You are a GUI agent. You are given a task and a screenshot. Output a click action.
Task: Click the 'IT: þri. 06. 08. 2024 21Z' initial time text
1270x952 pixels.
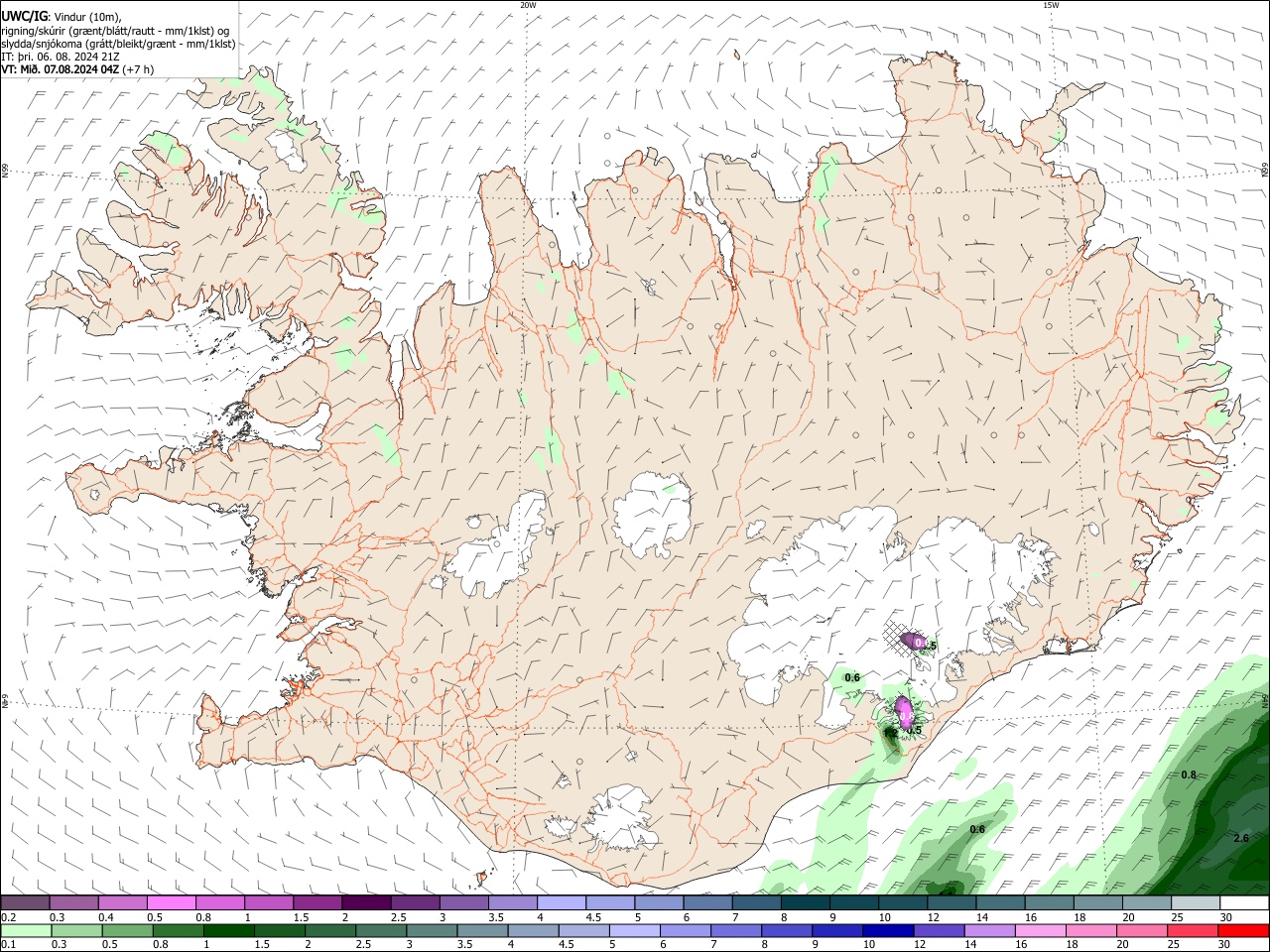pos(62,57)
